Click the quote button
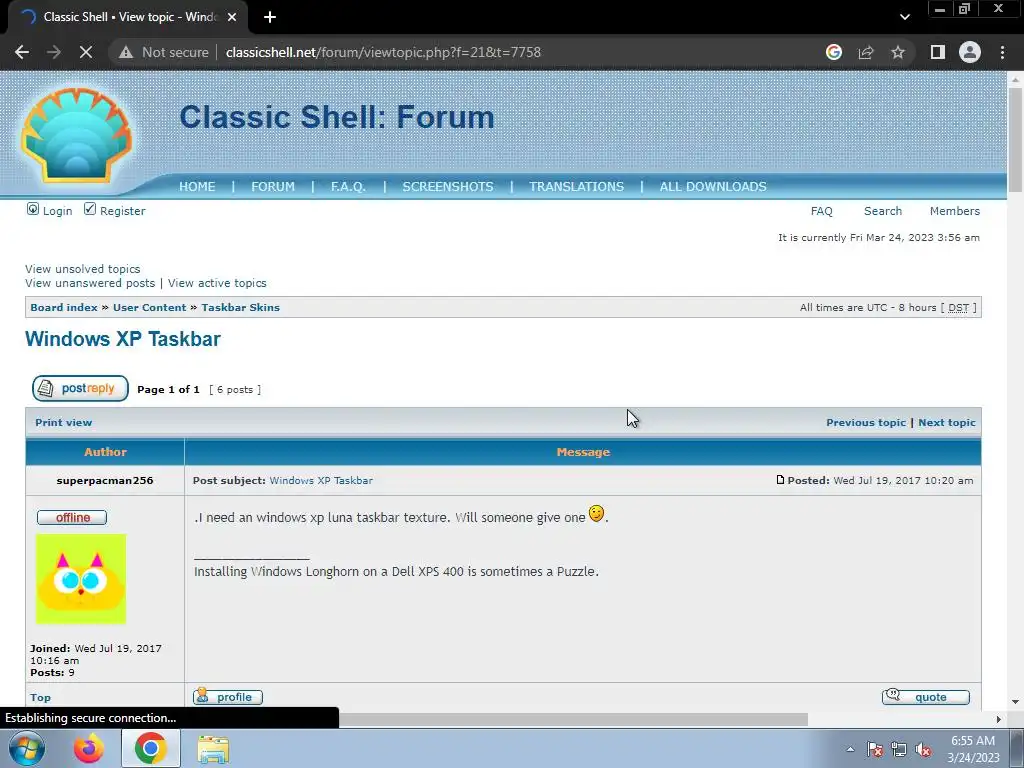Viewport: 1024px width, 768px height. coord(925,697)
